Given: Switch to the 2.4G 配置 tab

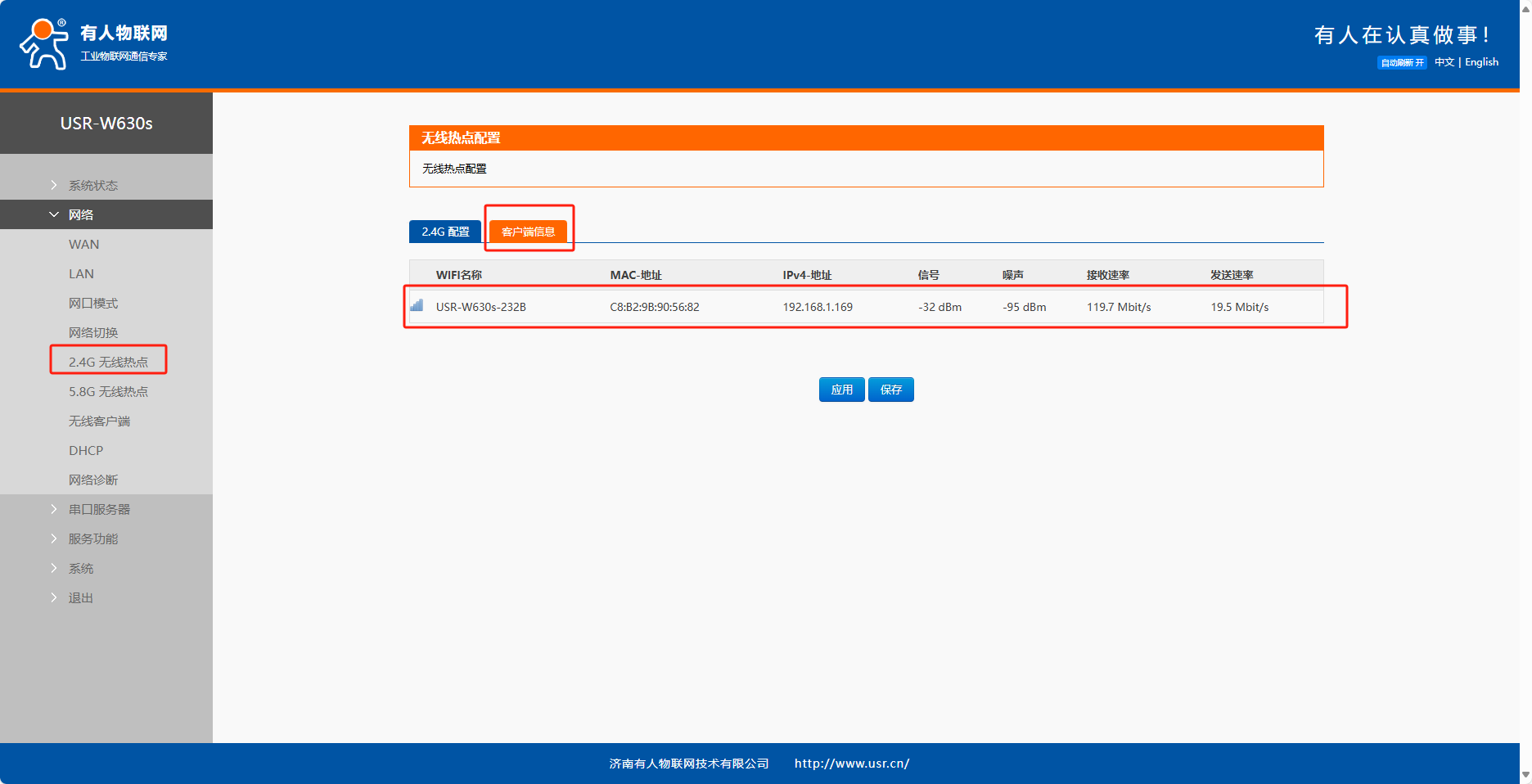Looking at the screenshot, I should [445, 232].
